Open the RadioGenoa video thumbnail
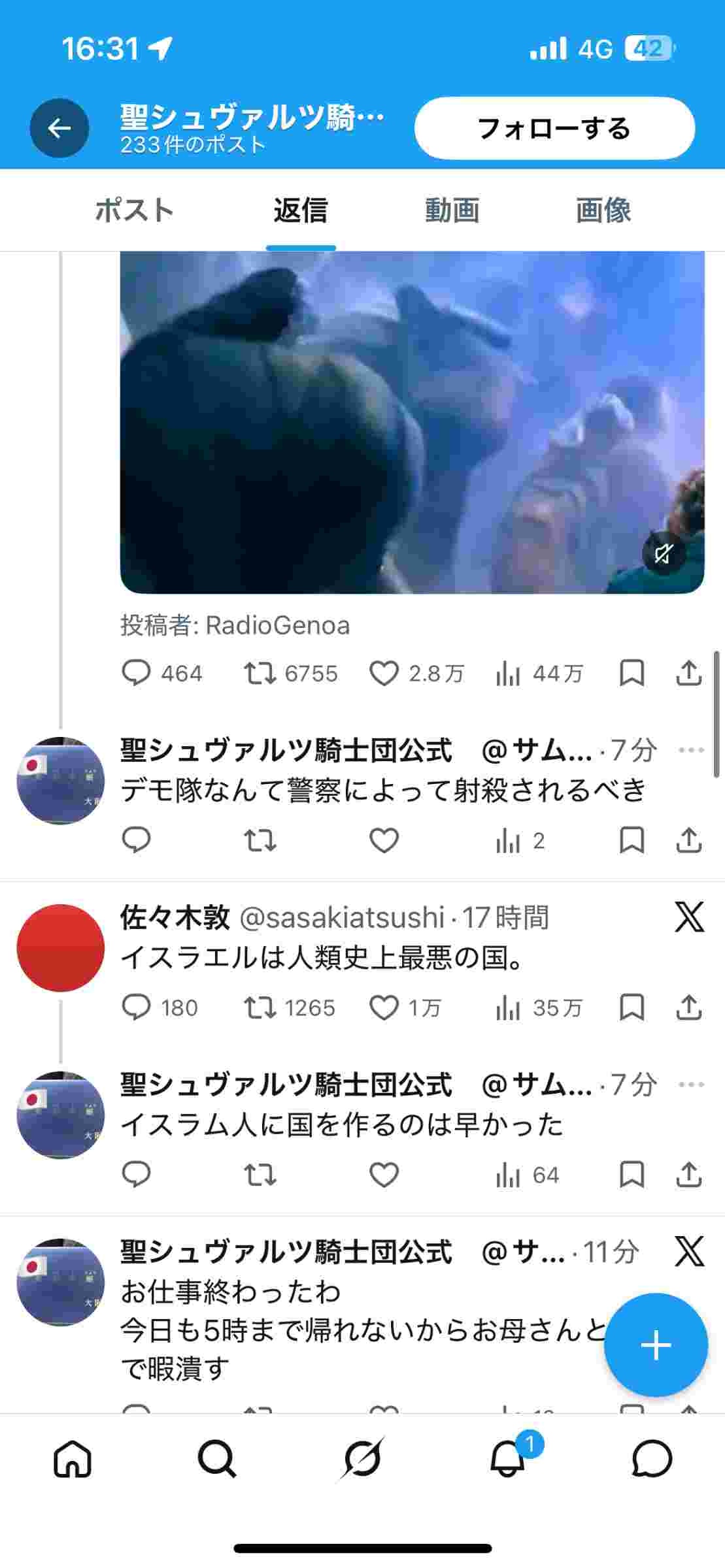This screenshot has width=725, height=1568. 413,423
